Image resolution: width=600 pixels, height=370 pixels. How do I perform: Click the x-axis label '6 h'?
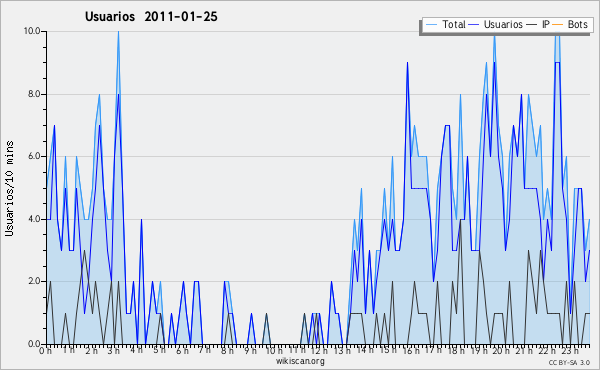[x=182, y=350]
